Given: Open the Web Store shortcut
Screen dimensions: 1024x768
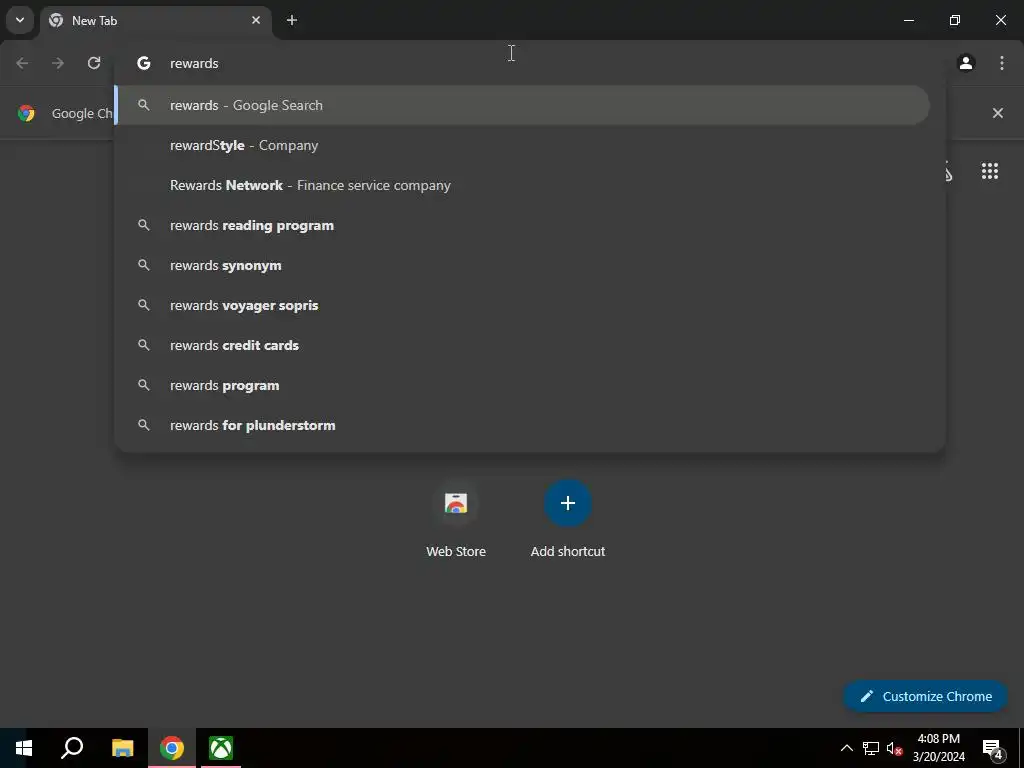Looking at the screenshot, I should [x=456, y=520].
